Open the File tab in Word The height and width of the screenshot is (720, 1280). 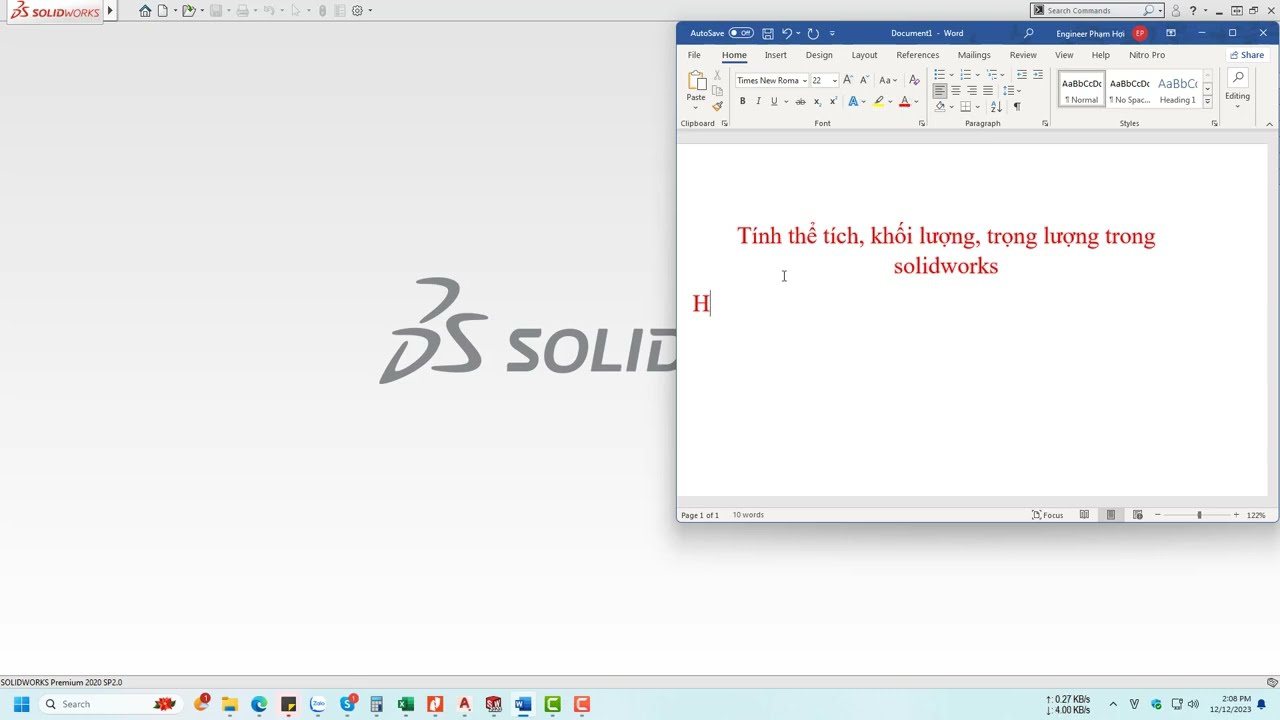[694, 55]
